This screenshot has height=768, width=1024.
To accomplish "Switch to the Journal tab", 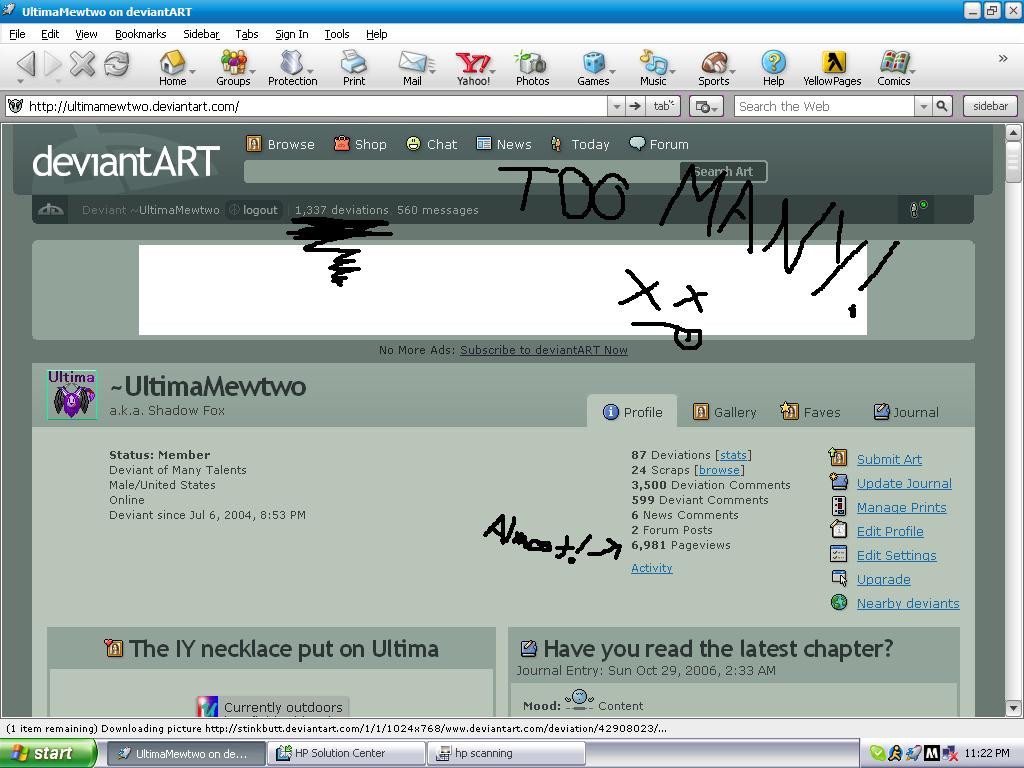I will coord(906,412).
